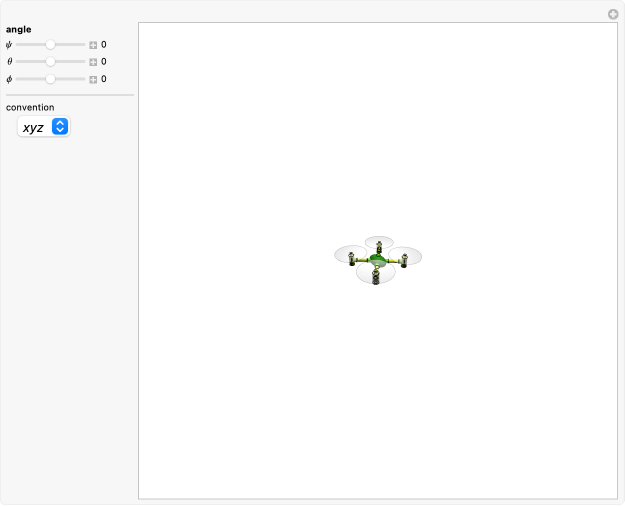
Task: Click the ψ angle slider thumb
Action: 50,45
